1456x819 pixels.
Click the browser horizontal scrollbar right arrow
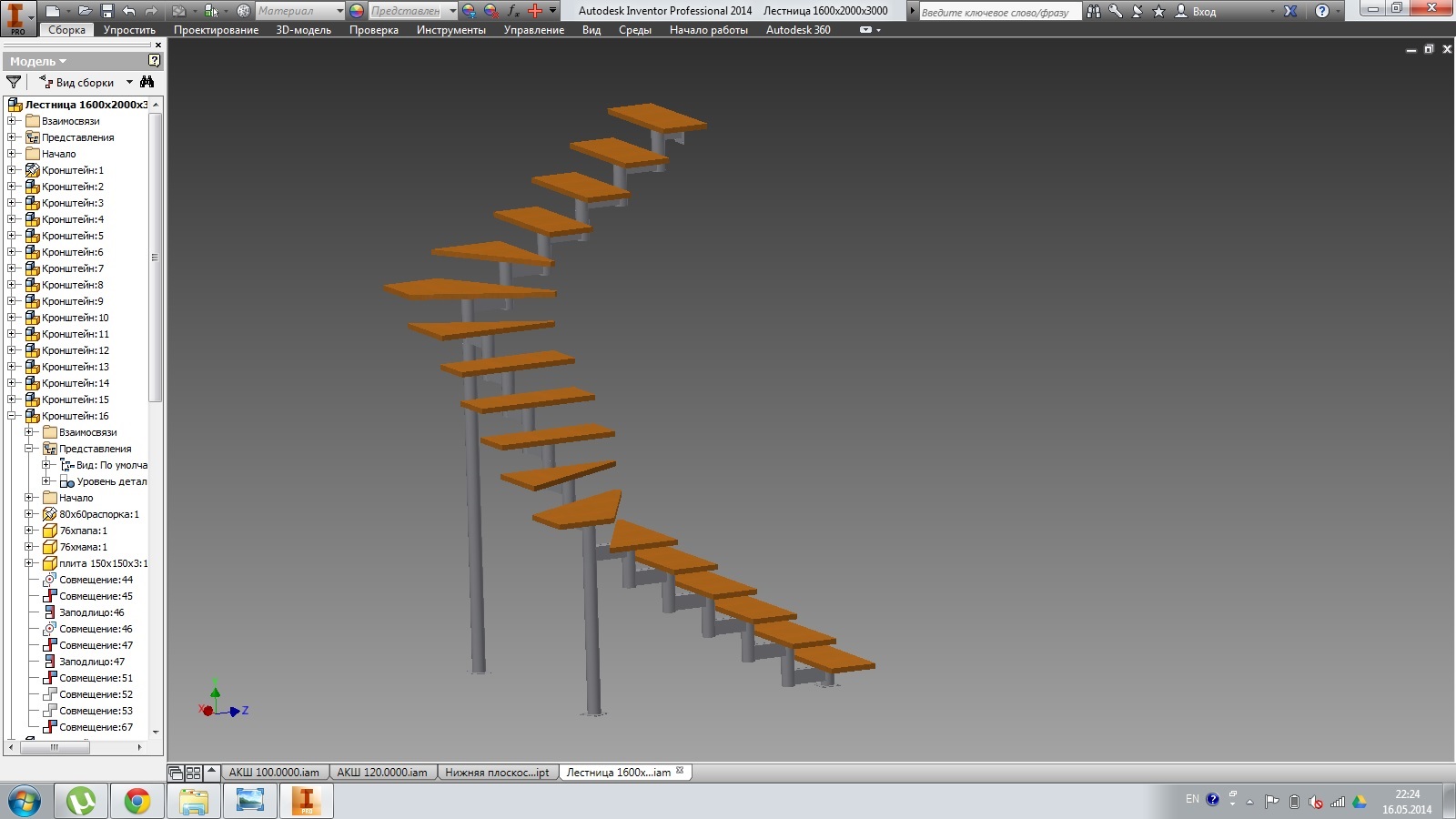tap(139, 748)
